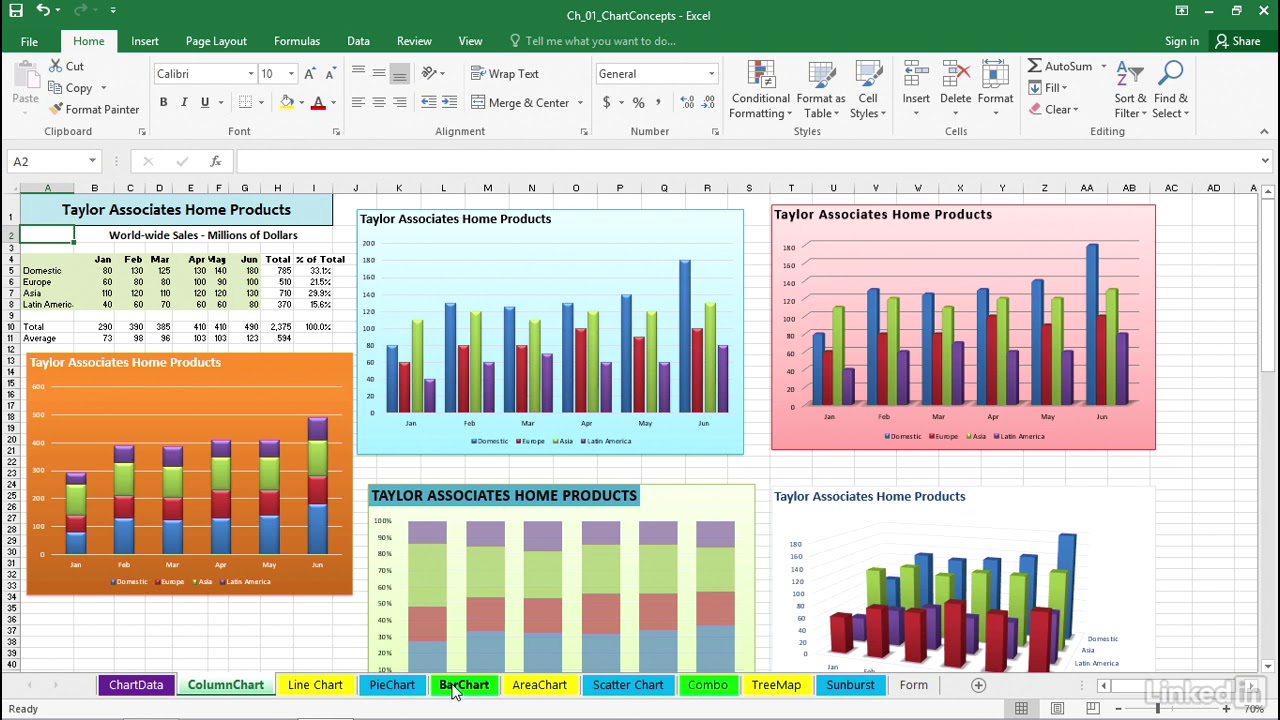Copy the selected cells

coord(70,88)
